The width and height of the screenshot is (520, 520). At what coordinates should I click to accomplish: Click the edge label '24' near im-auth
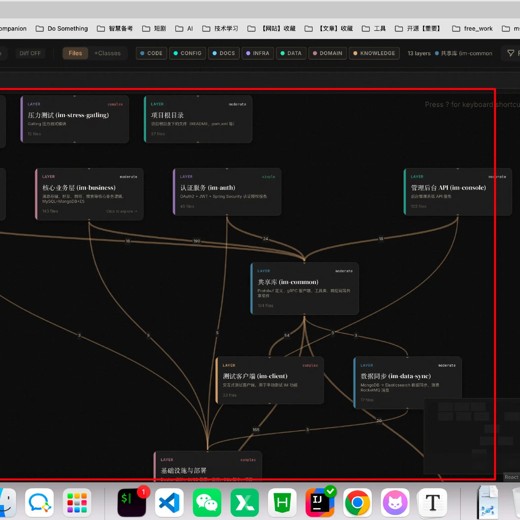(x=265, y=239)
